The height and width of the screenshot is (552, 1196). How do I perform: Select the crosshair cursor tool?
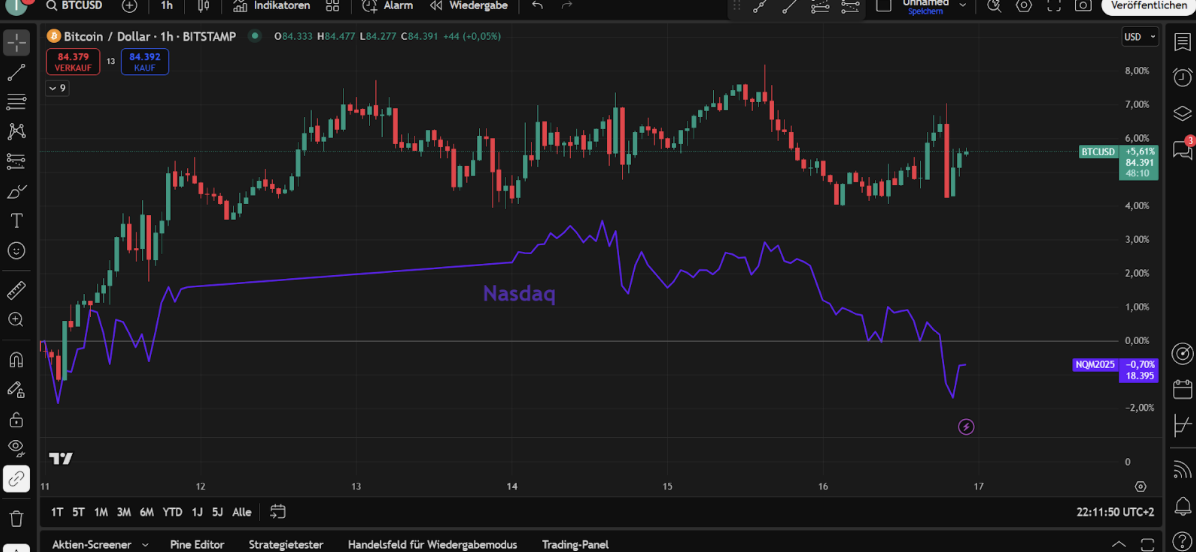coord(16,43)
